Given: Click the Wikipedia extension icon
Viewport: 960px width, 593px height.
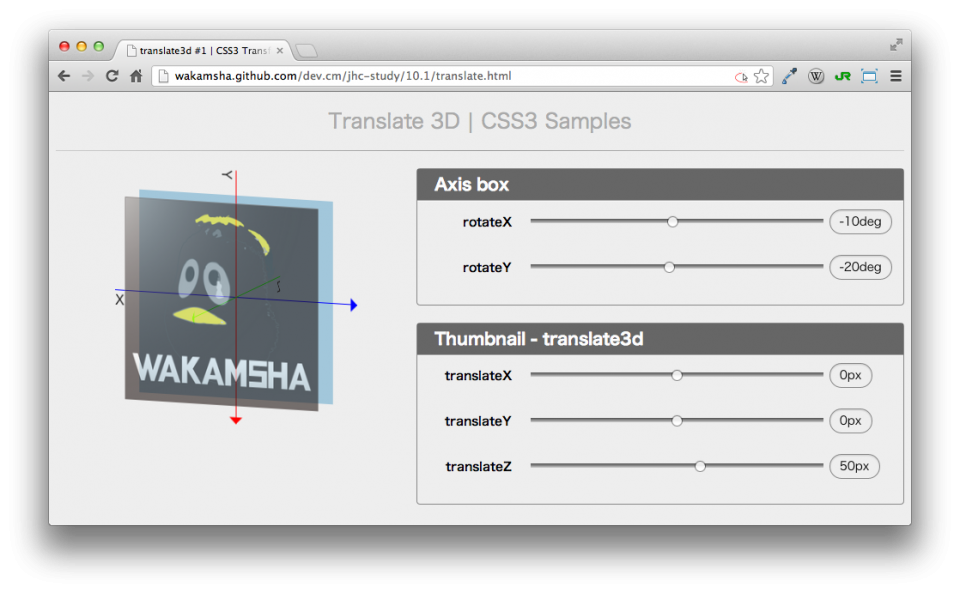Looking at the screenshot, I should coord(816,75).
